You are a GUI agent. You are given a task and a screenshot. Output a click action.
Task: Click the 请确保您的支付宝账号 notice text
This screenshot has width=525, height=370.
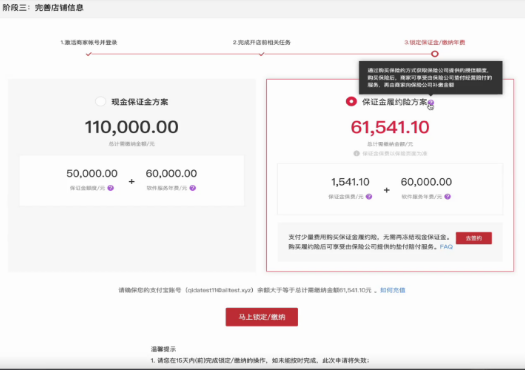248,290
